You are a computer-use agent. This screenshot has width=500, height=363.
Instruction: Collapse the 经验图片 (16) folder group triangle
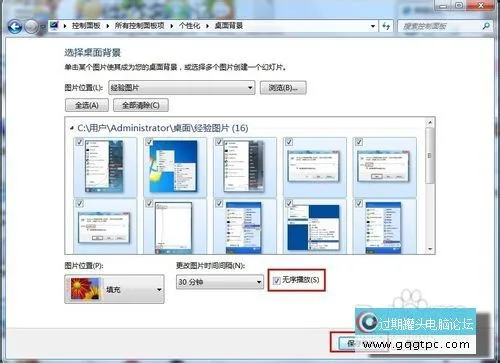(72, 128)
